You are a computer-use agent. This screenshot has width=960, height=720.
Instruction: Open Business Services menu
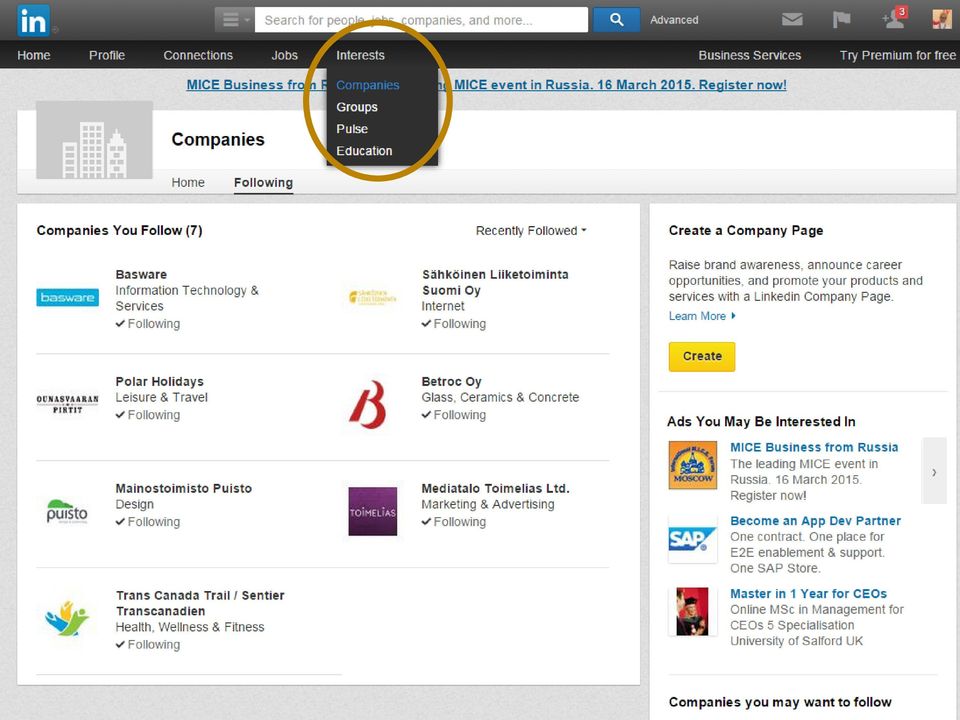pyautogui.click(x=749, y=55)
